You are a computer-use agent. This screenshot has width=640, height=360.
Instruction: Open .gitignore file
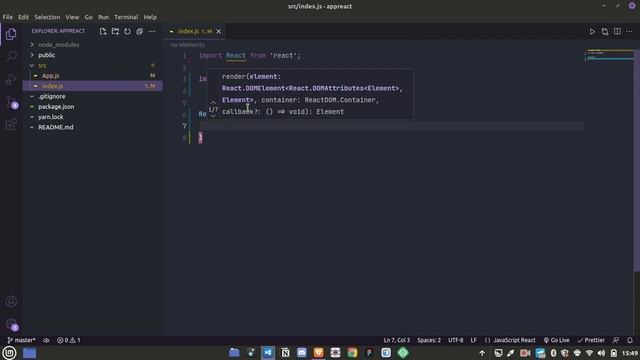52,96
